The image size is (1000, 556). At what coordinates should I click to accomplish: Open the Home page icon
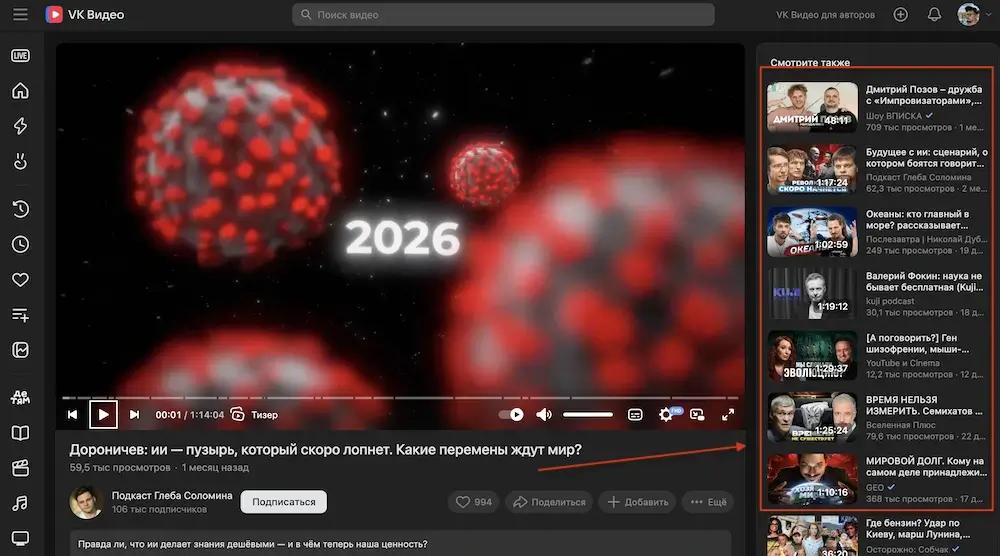click(x=20, y=91)
